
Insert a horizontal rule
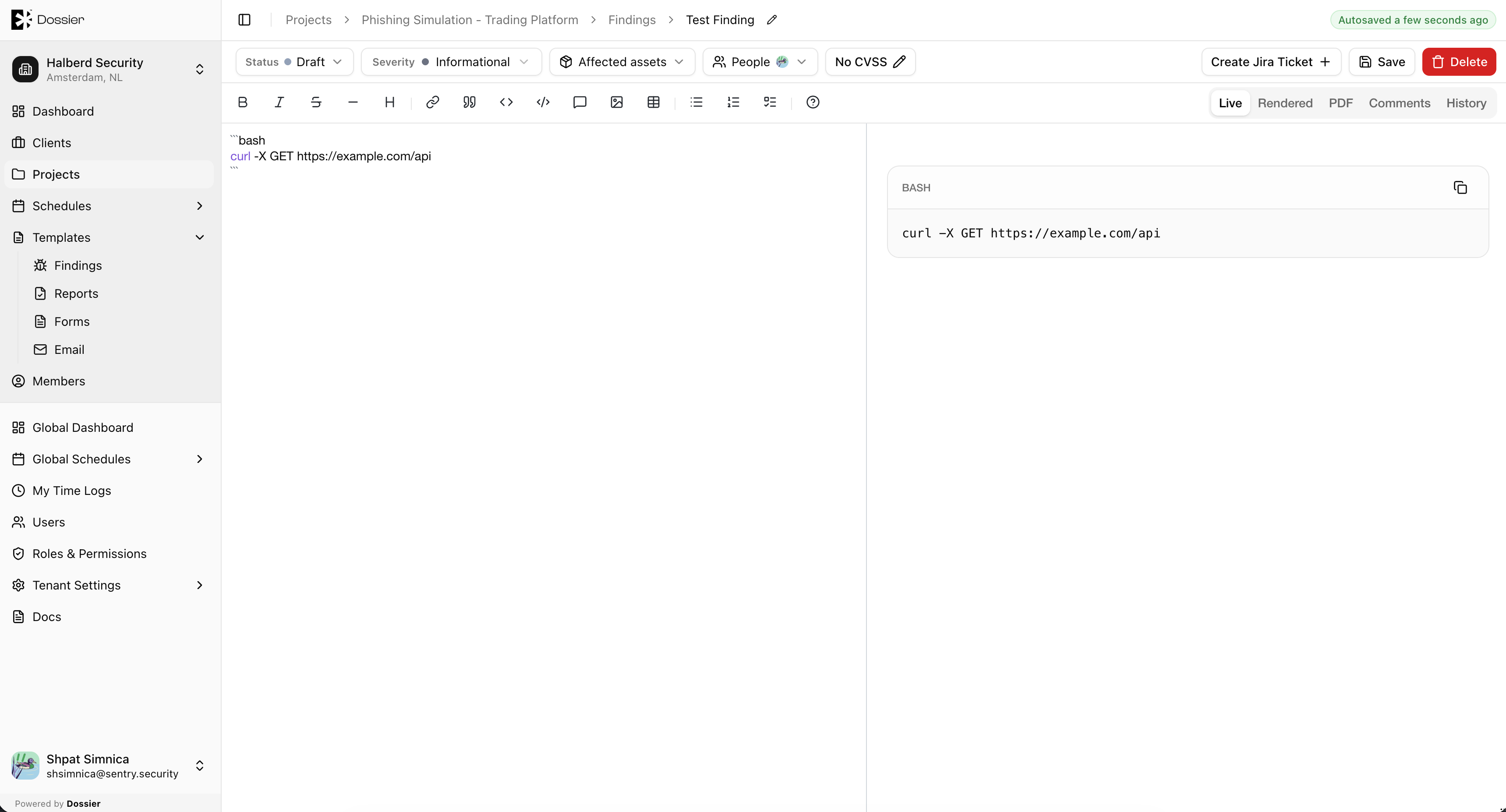(x=353, y=102)
